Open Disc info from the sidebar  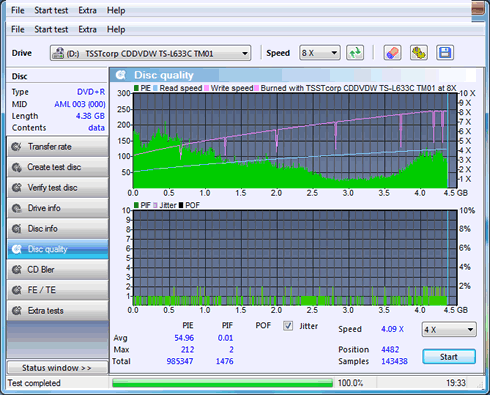pos(57,229)
